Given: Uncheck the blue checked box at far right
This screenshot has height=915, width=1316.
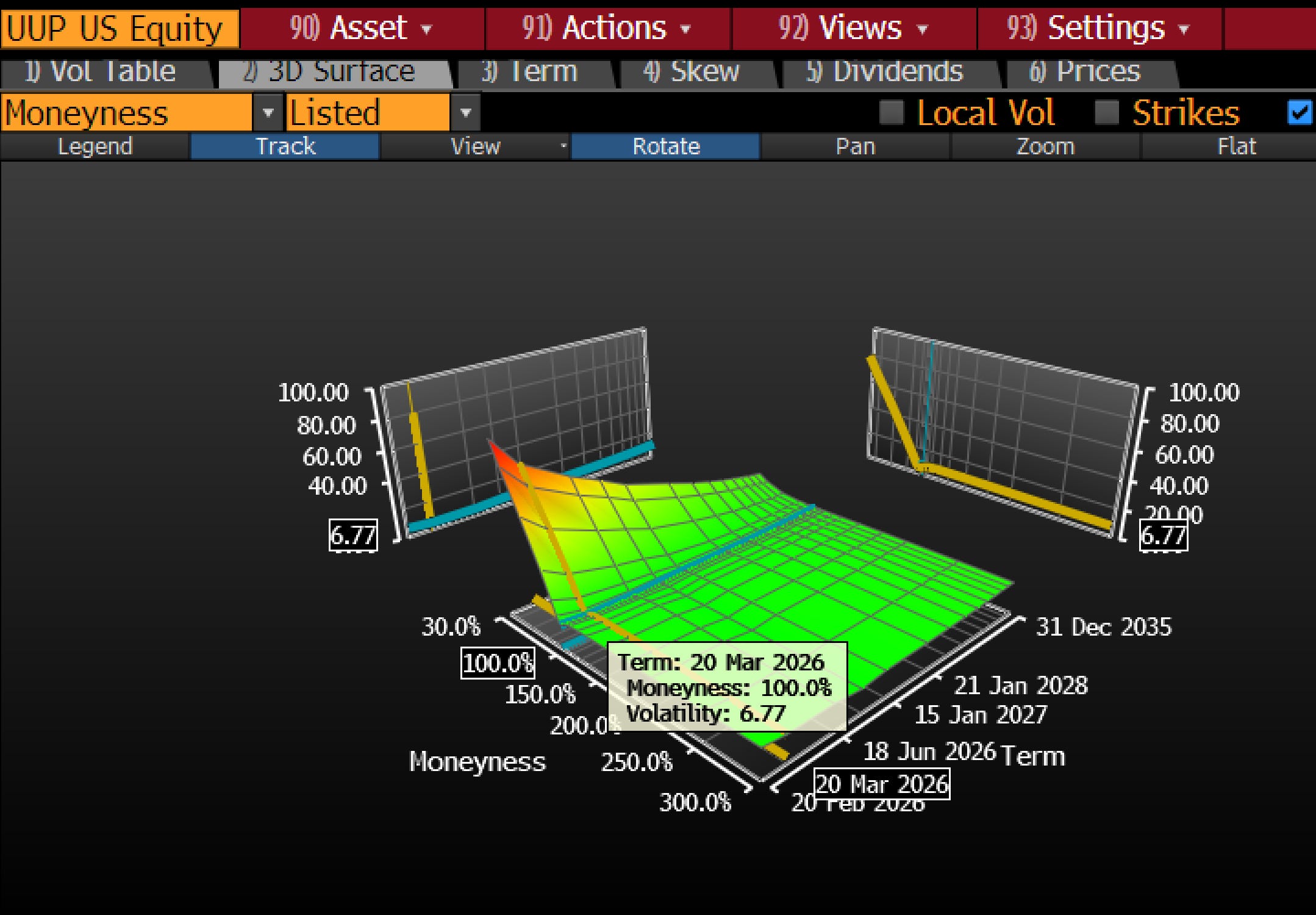Looking at the screenshot, I should coord(1299,113).
